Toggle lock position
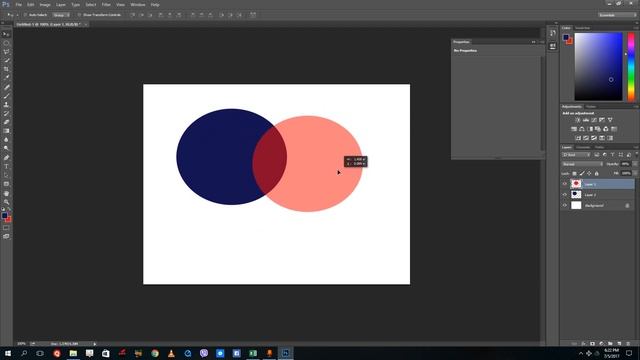This screenshot has width=640, height=360. coord(589,173)
